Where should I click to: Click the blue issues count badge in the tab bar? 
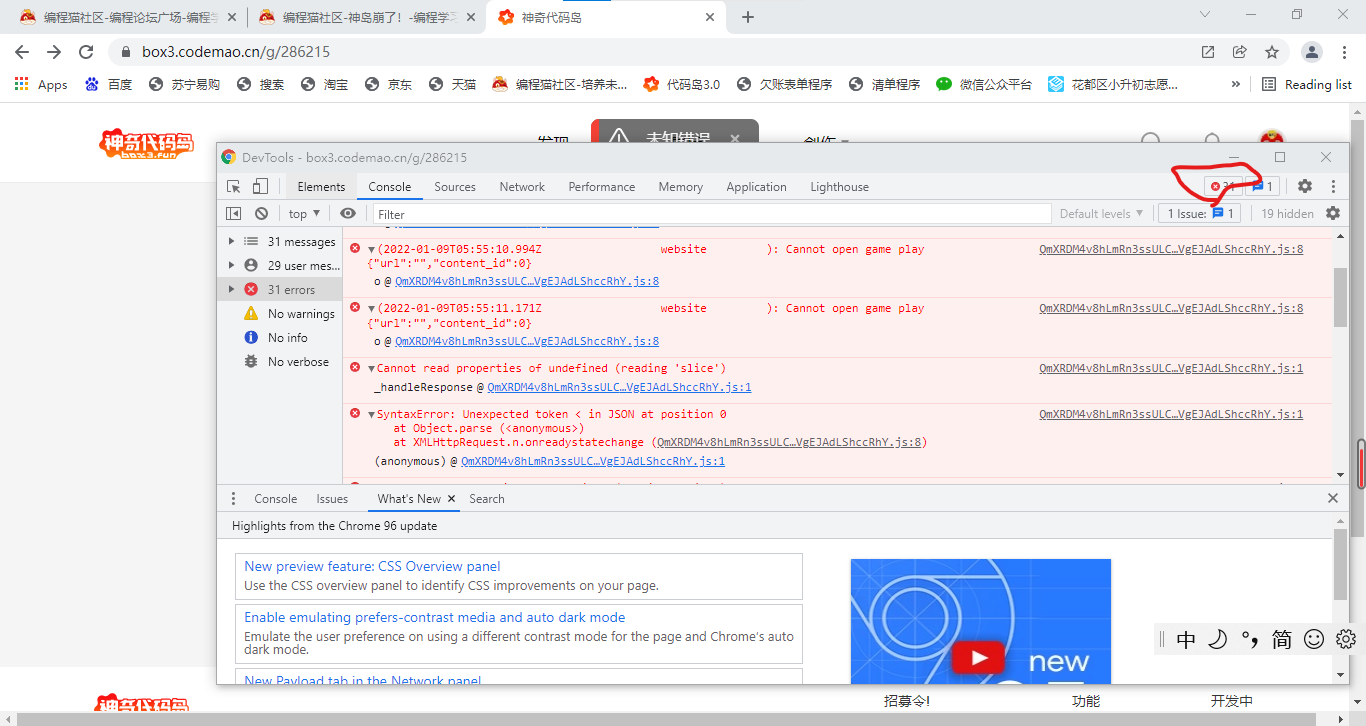[x=1263, y=186]
